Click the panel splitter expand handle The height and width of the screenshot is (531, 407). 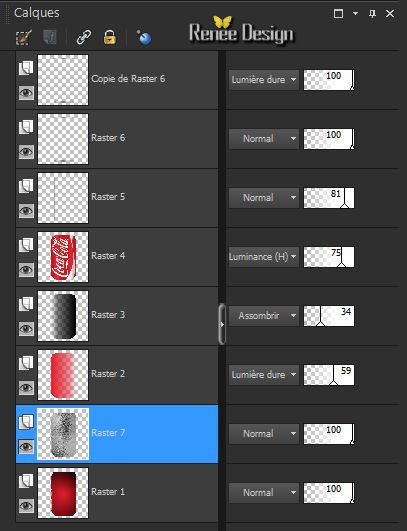[222, 324]
